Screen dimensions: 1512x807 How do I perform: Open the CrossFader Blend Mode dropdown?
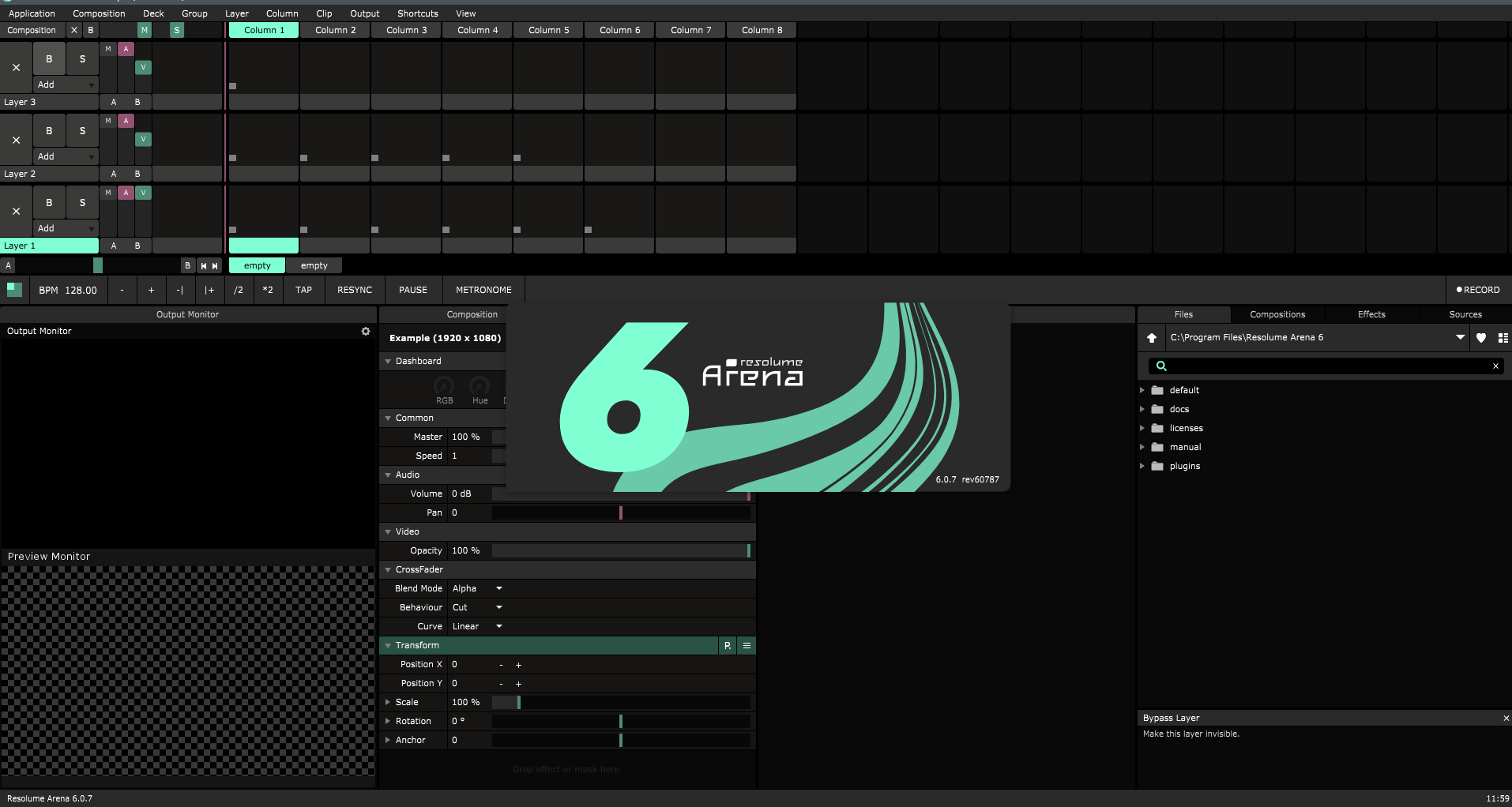tap(477, 589)
